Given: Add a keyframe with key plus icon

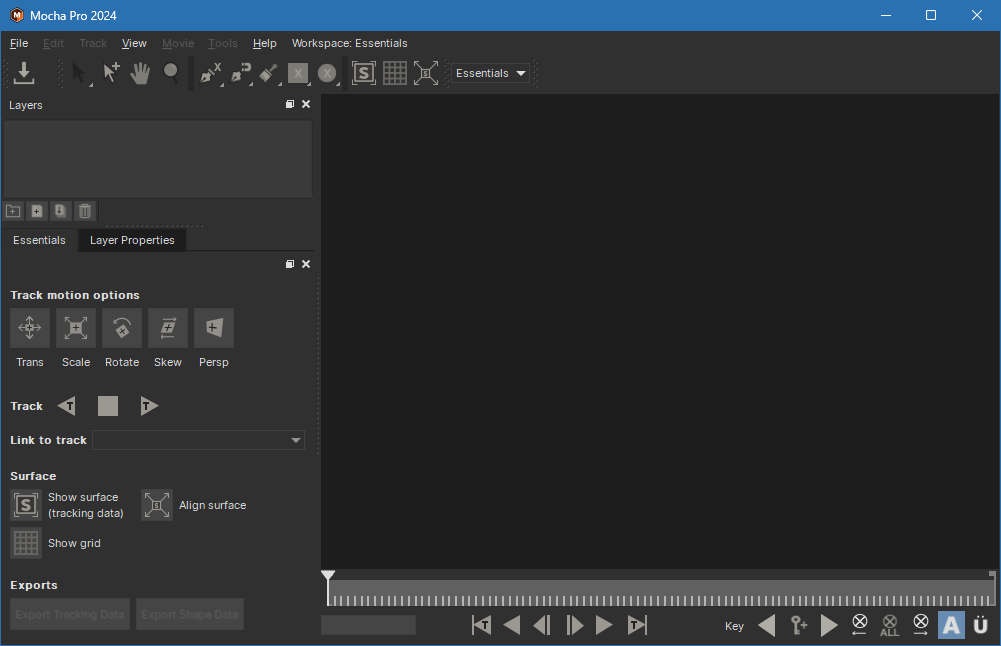Looking at the screenshot, I should click(799, 626).
